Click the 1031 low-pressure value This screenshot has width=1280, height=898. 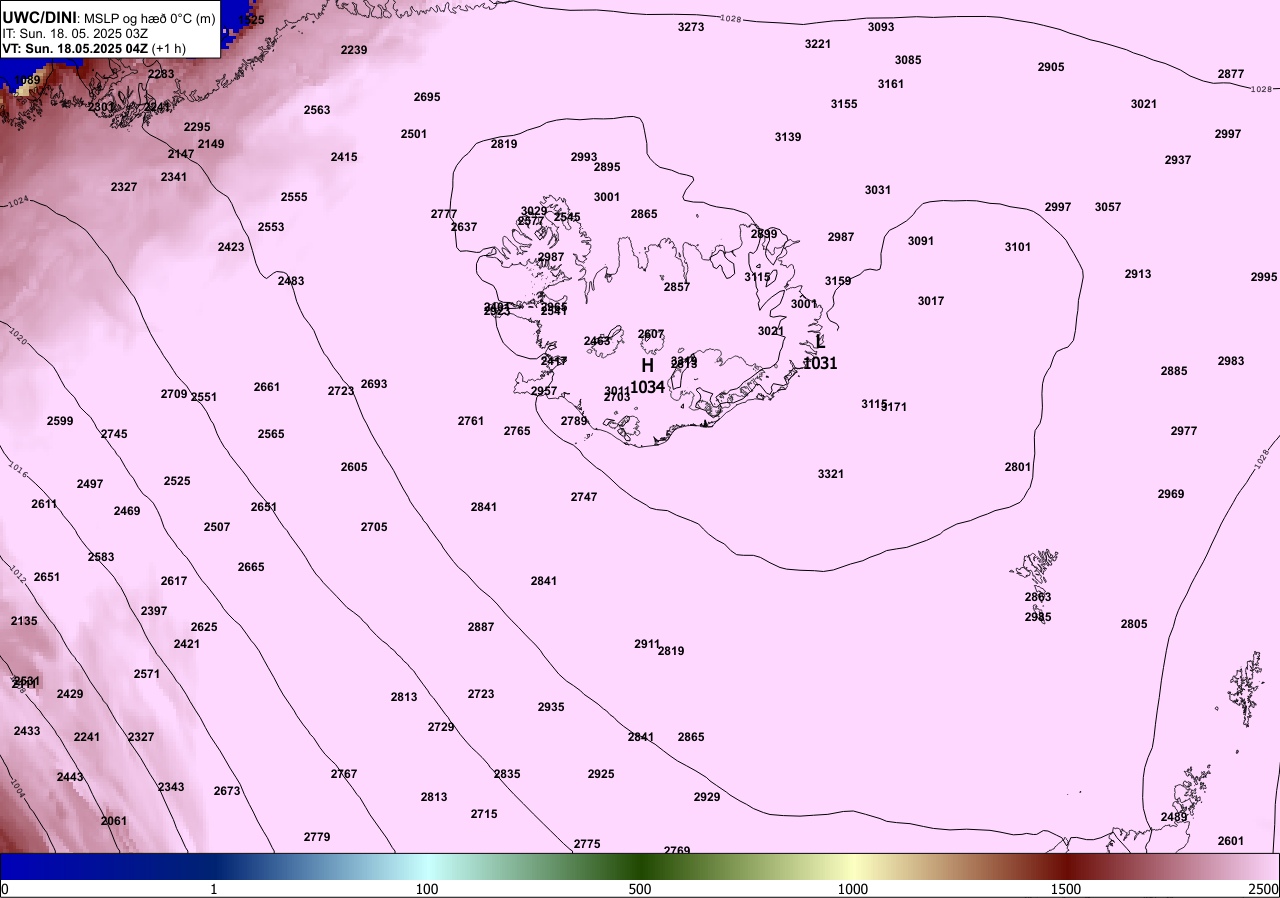[x=820, y=364]
